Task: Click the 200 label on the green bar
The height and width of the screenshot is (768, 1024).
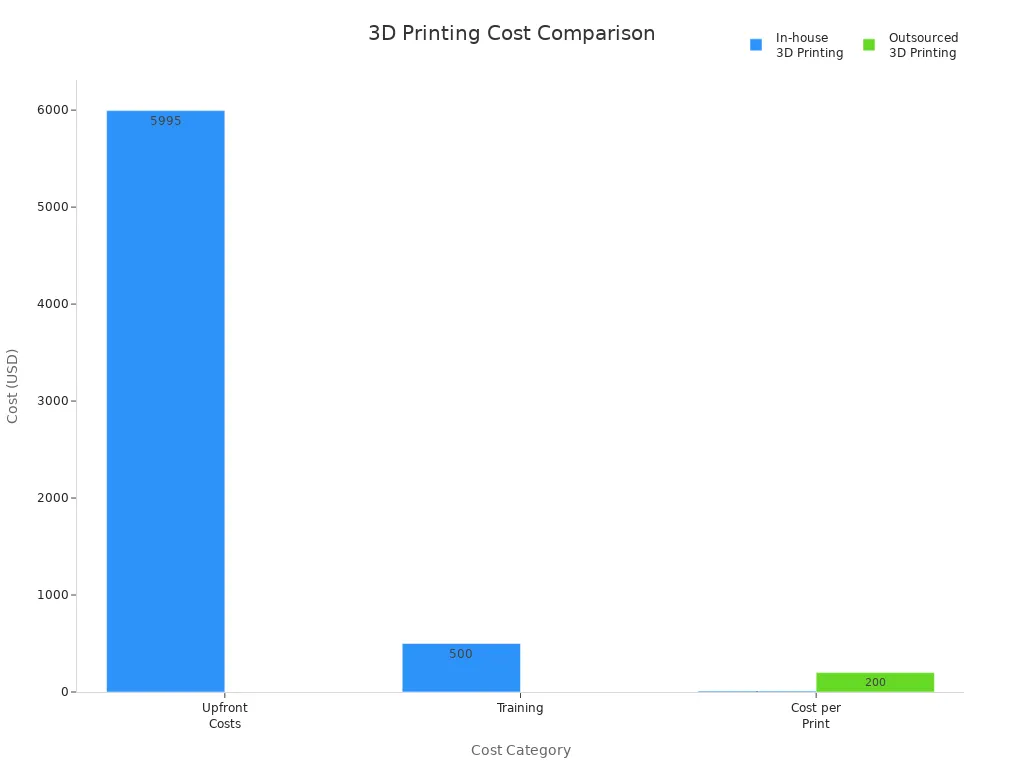Action: click(875, 682)
